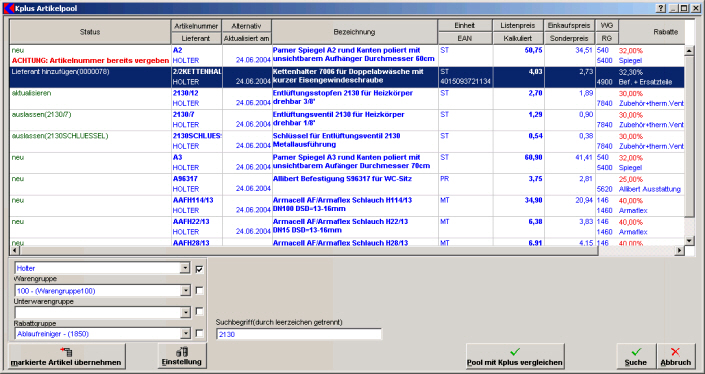
Task: Click the Einheit column header
Action: coord(465,26)
